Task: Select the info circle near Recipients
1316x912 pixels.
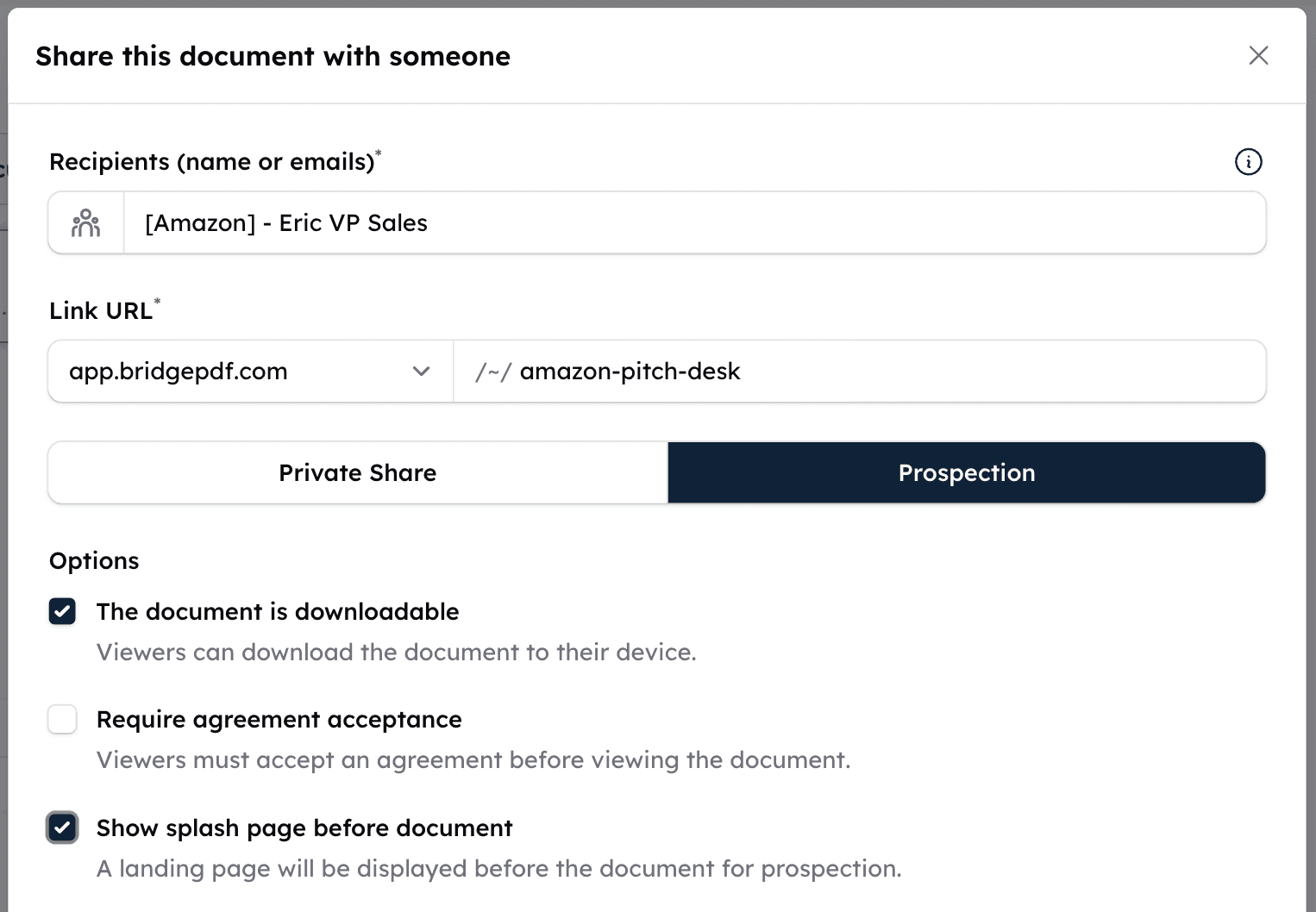Action: (1249, 161)
